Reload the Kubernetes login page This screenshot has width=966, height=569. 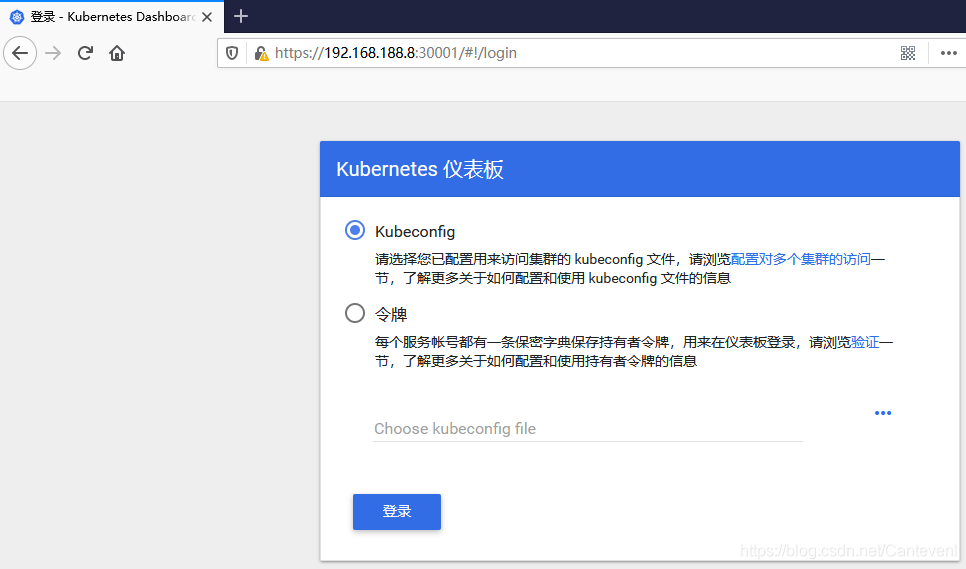tap(86, 53)
